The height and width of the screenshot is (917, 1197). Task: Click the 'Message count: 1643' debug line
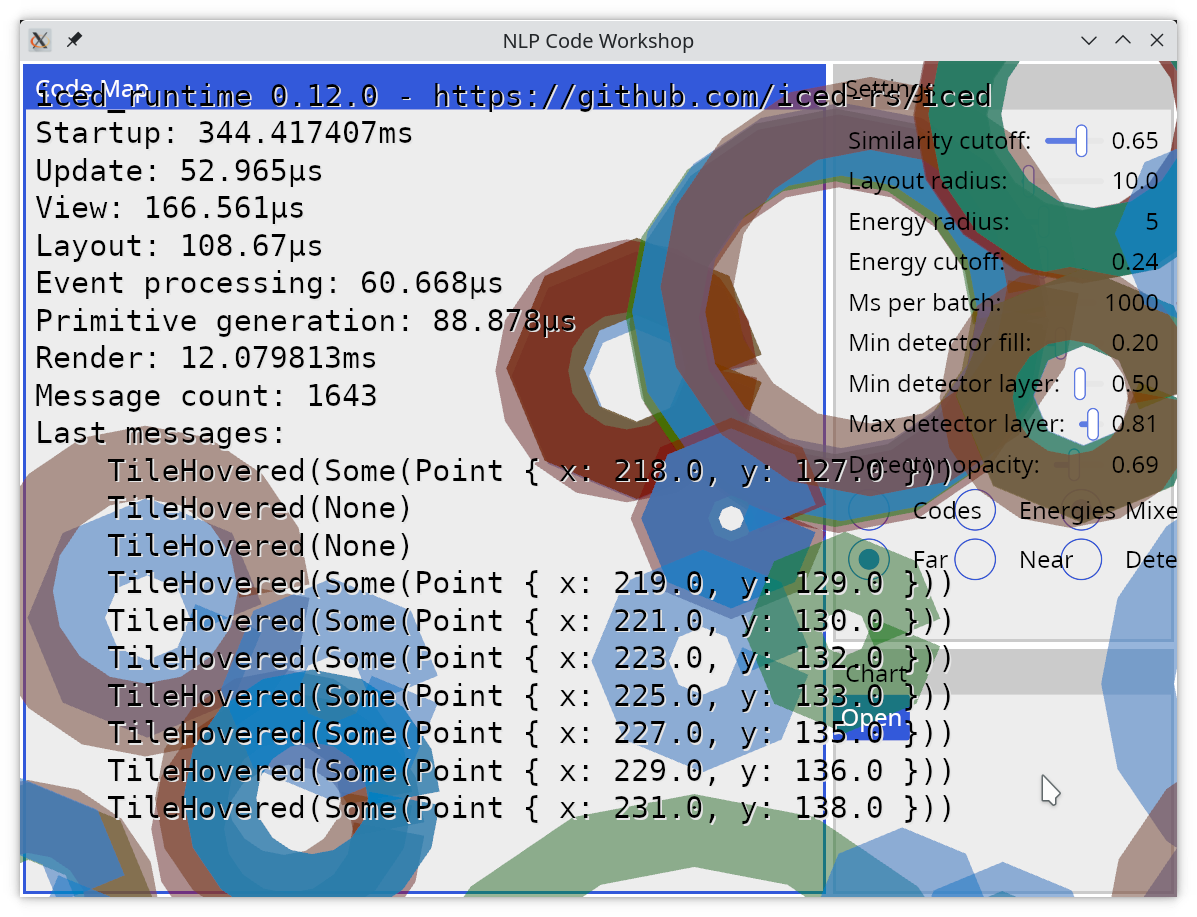(206, 396)
